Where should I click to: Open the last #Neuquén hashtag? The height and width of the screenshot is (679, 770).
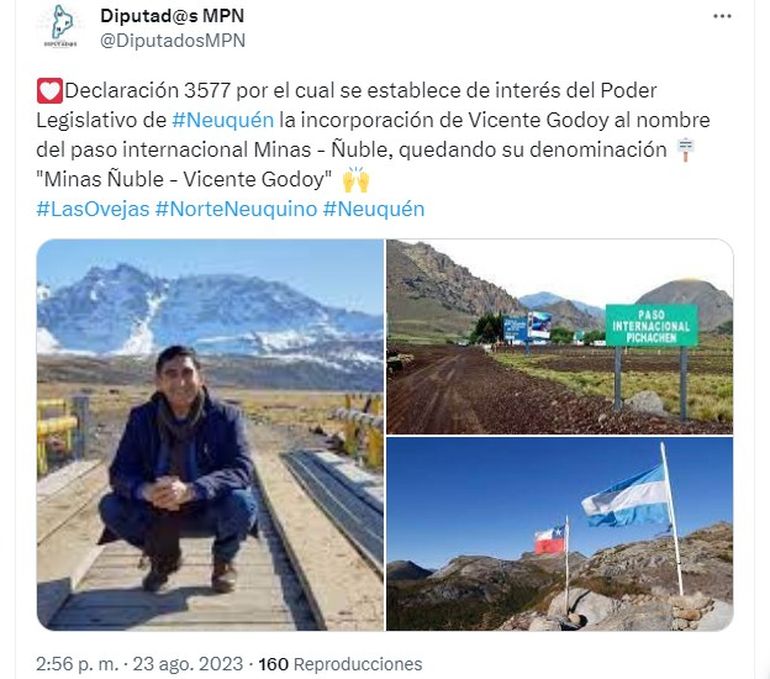tap(374, 209)
